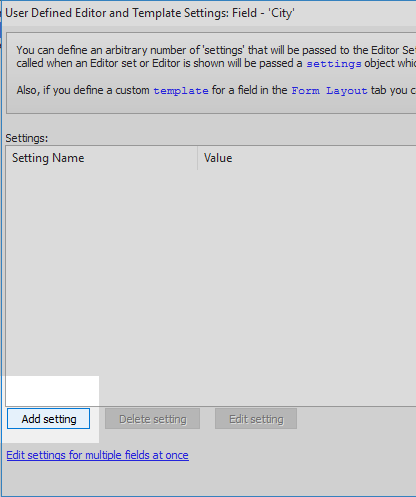Click the word 'City' in the window title
The width and height of the screenshot is (416, 497).
point(282,13)
